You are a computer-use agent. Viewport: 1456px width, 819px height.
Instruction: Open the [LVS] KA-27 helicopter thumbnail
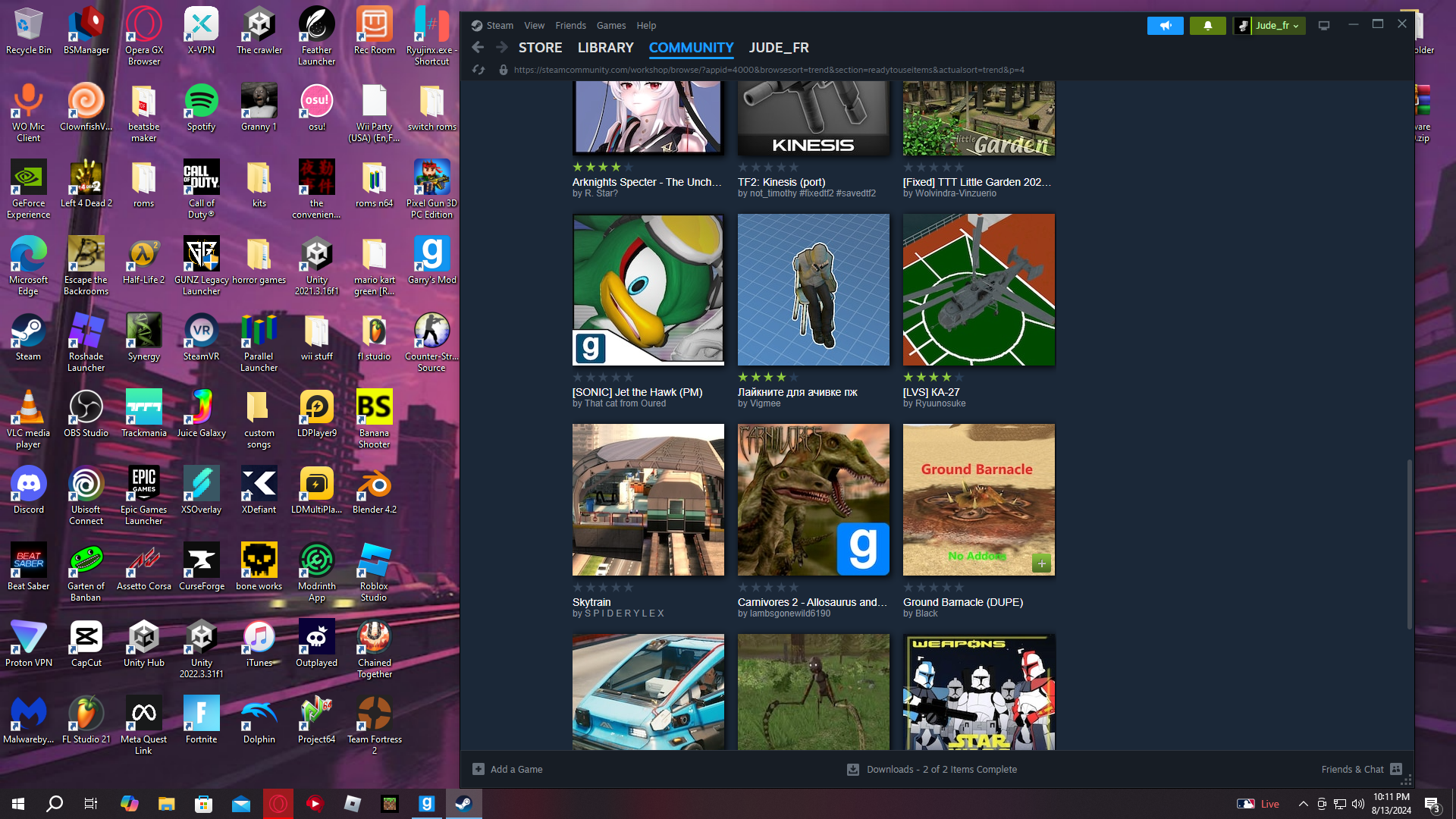978,290
